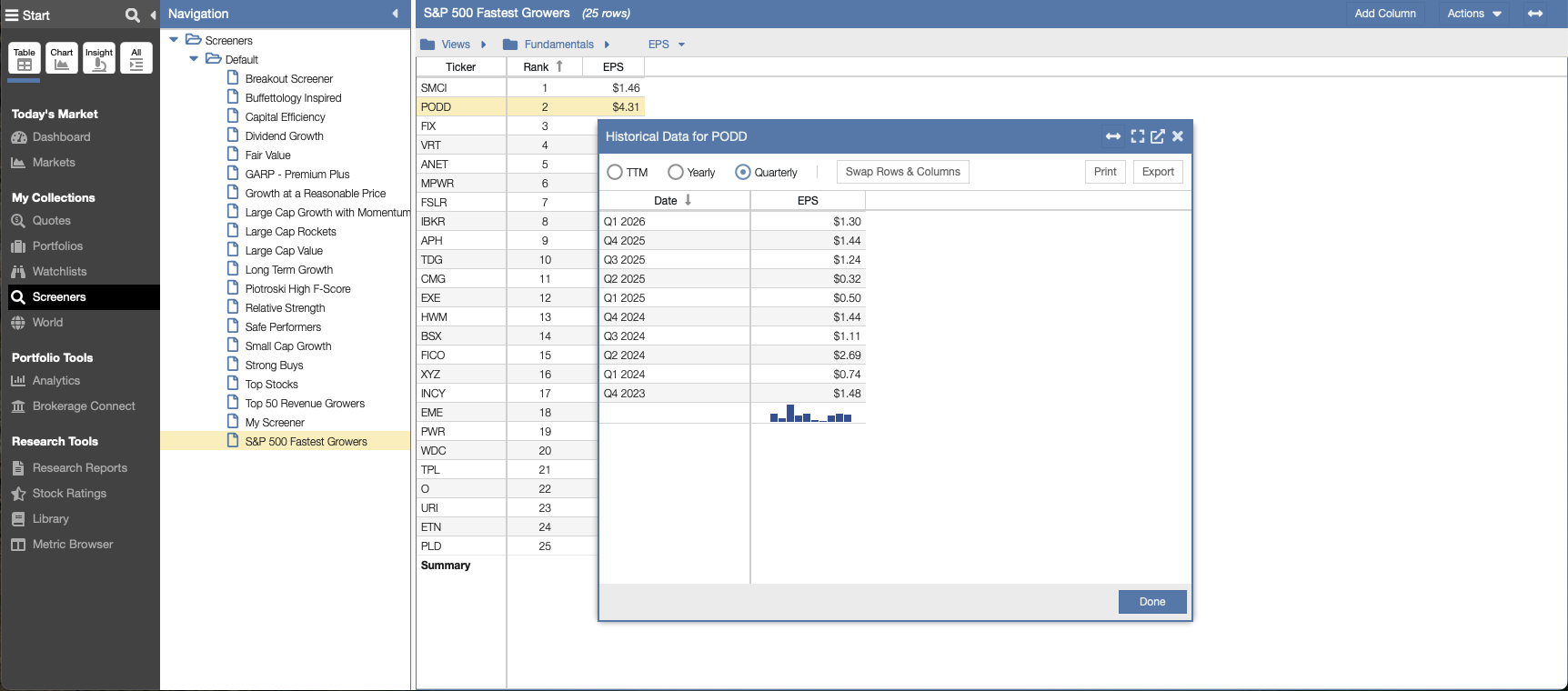1568x691 pixels.
Task: Click the Portfolios briefcase icon
Action: coord(18,246)
